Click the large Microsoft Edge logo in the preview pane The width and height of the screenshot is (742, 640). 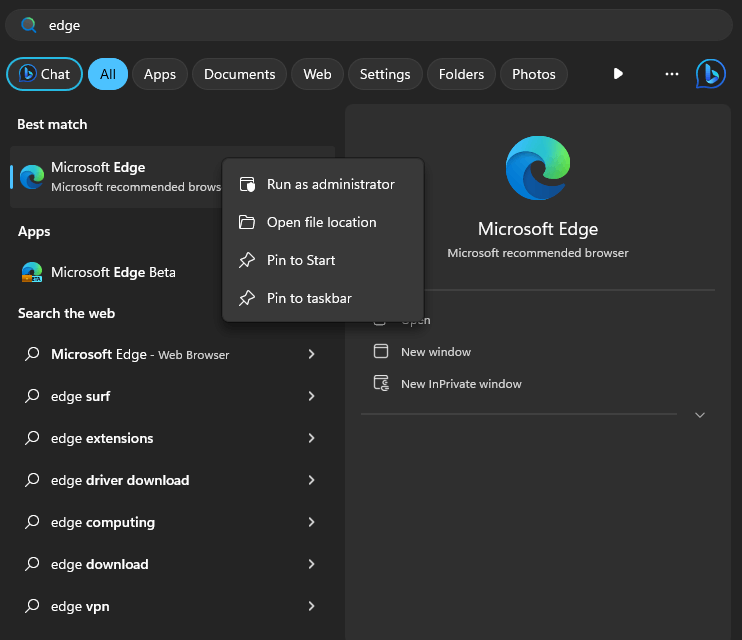pos(538,168)
